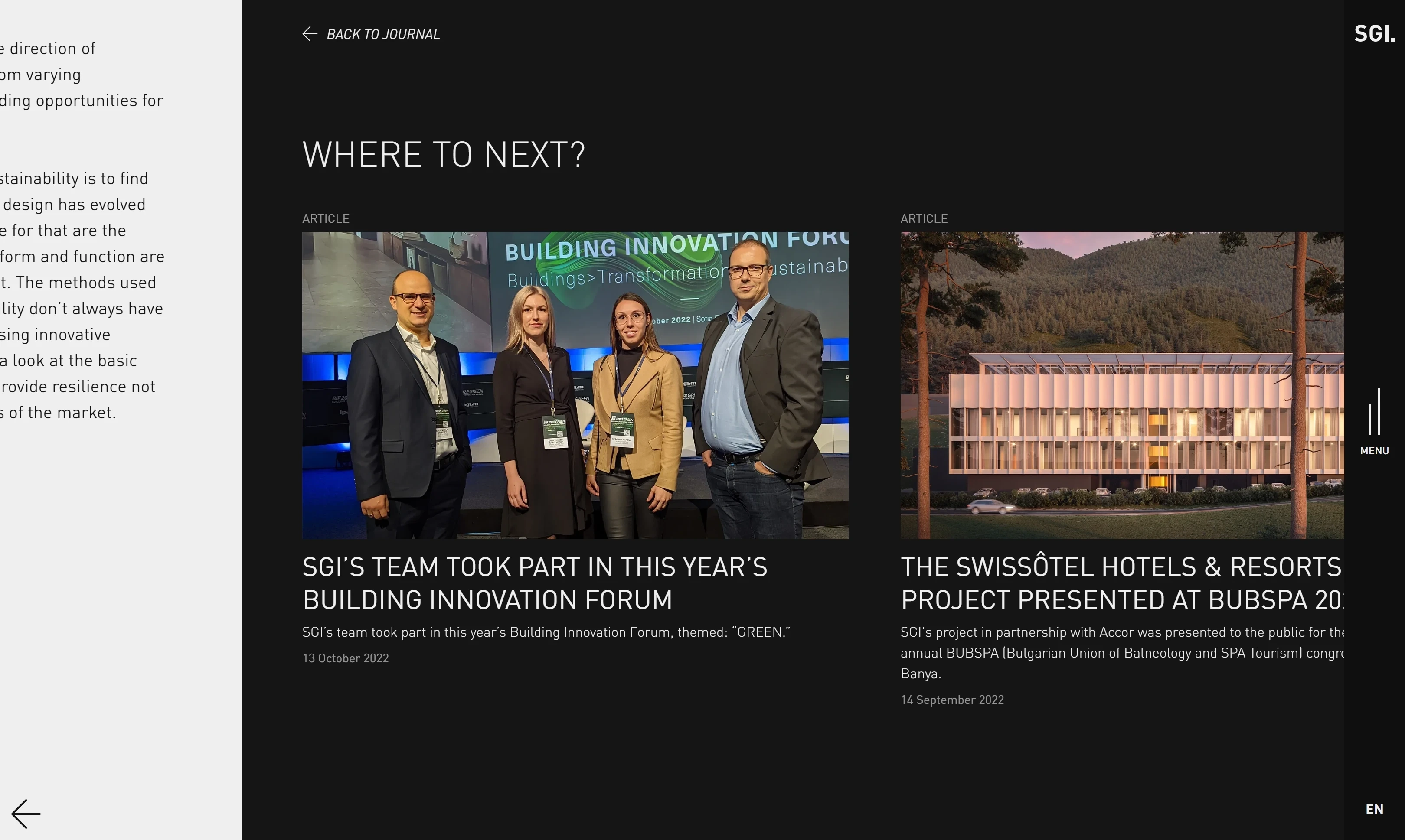Open SGI's Team Took Part headline
The image size is (1405, 840).
click(535, 583)
